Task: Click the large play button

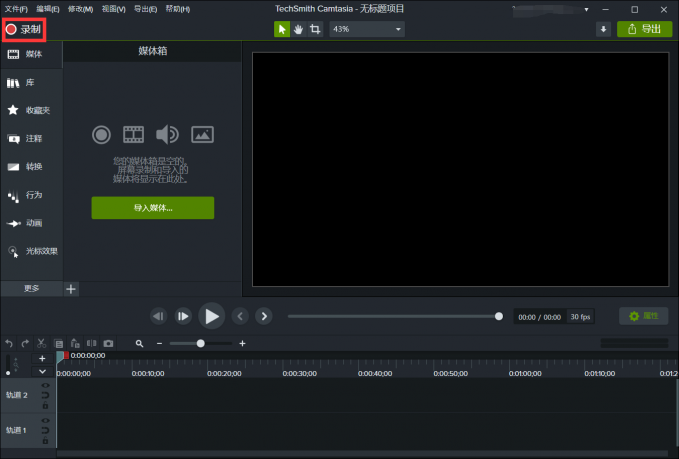Action: 211,316
